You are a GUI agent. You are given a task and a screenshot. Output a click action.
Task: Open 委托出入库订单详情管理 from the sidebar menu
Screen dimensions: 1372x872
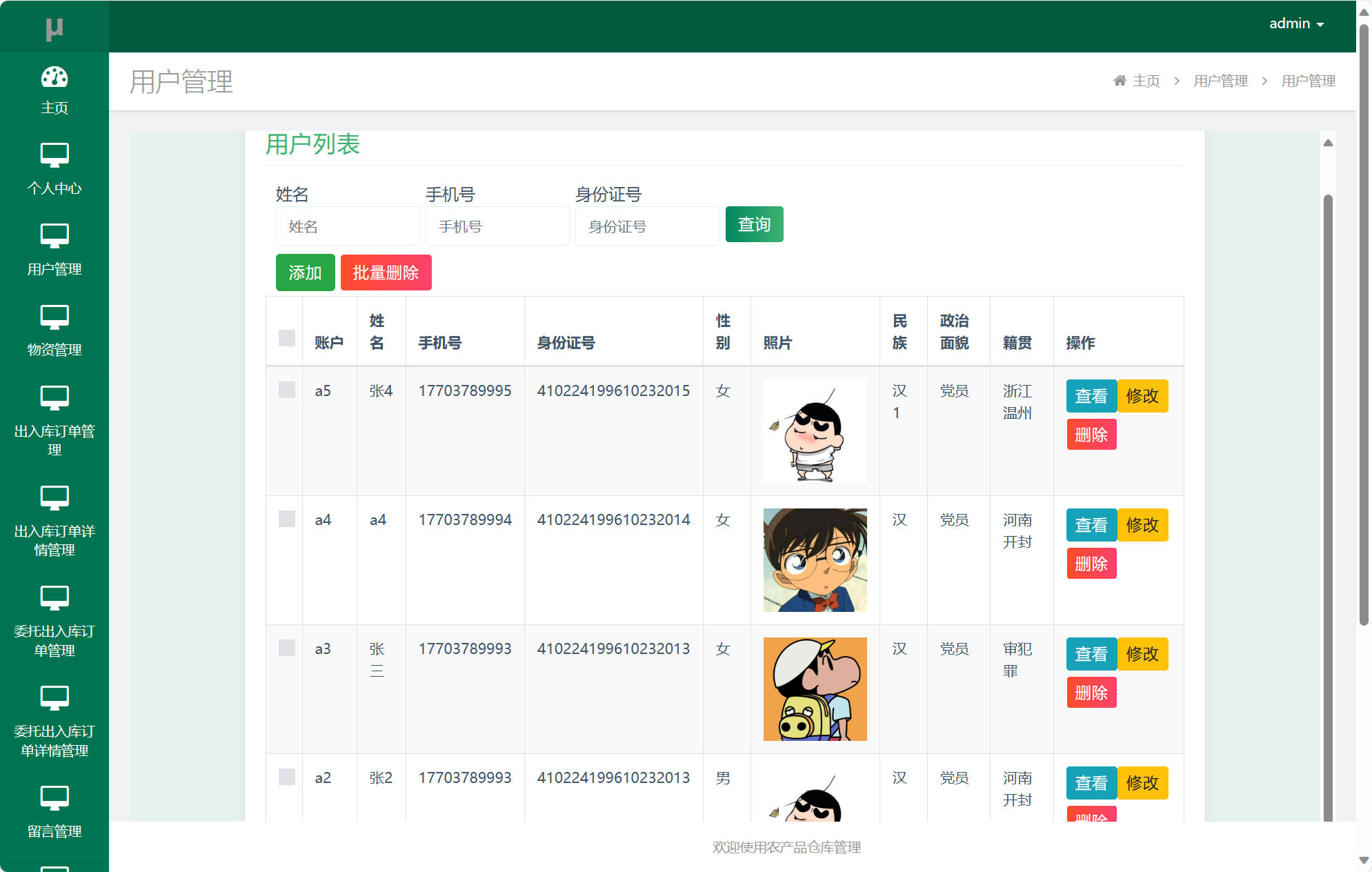pyautogui.click(x=54, y=697)
